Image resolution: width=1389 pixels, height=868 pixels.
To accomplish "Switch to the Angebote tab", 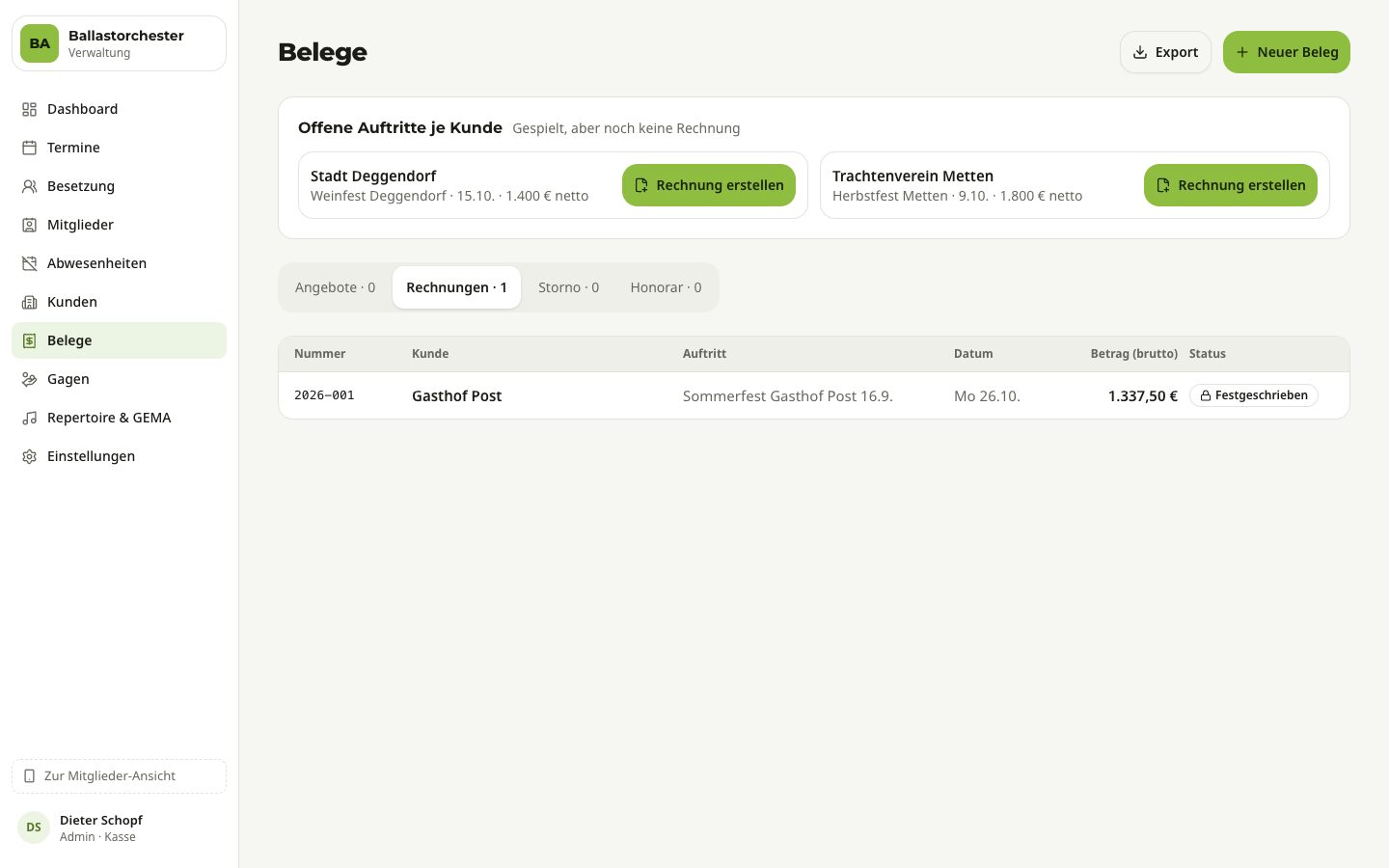I will [x=335, y=287].
